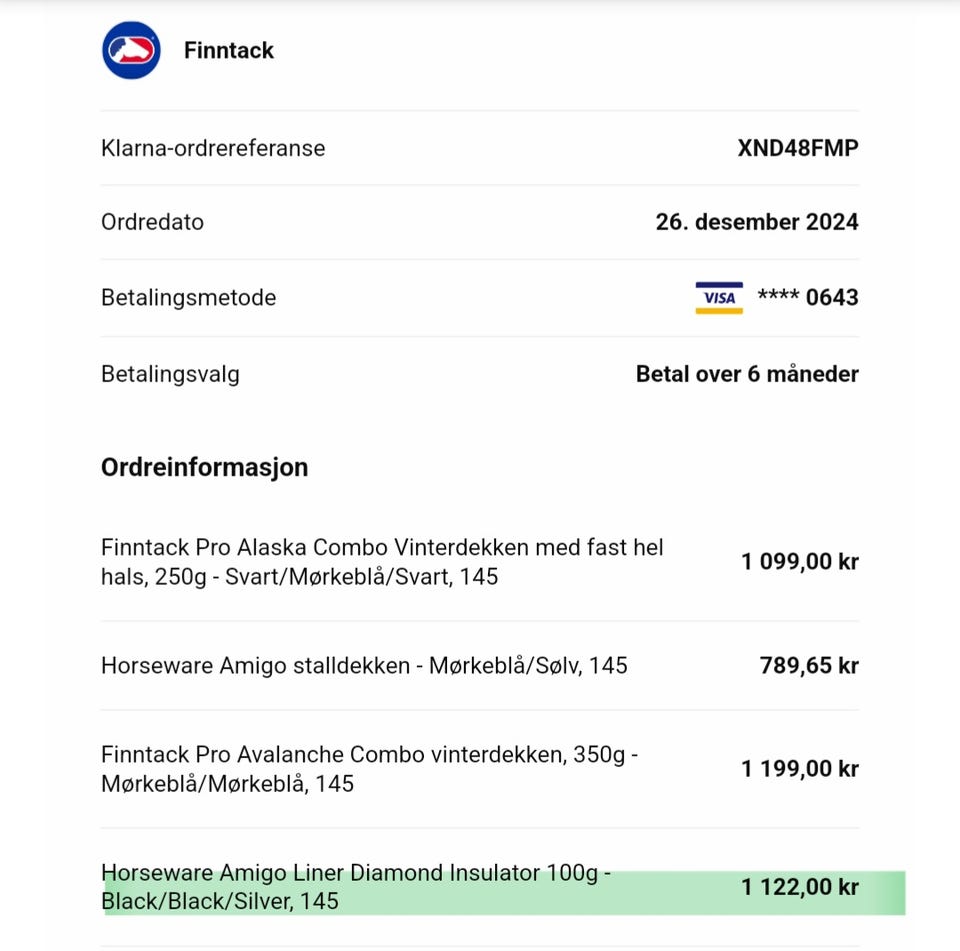Click card number ending 0643
Image resolution: width=960 pixels, height=951 pixels.
[x=808, y=298]
